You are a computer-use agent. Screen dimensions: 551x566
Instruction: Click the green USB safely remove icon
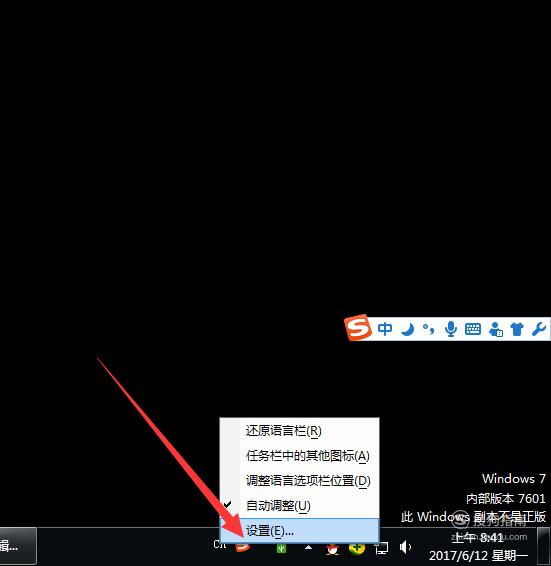tap(281, 548)
